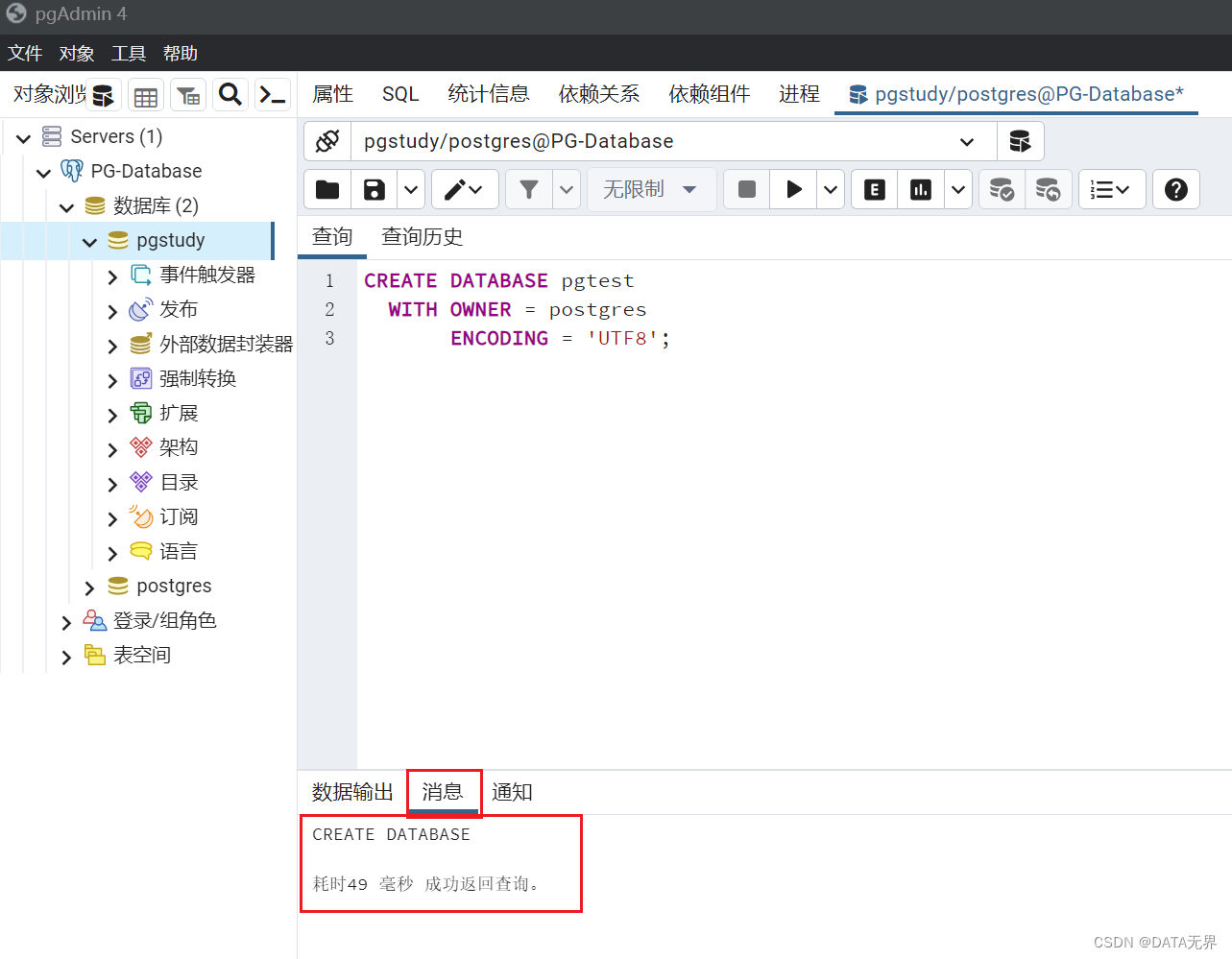Click the Edit pencil button in the query toolbar
1232x959 pixels.
[x=465, y=189]
